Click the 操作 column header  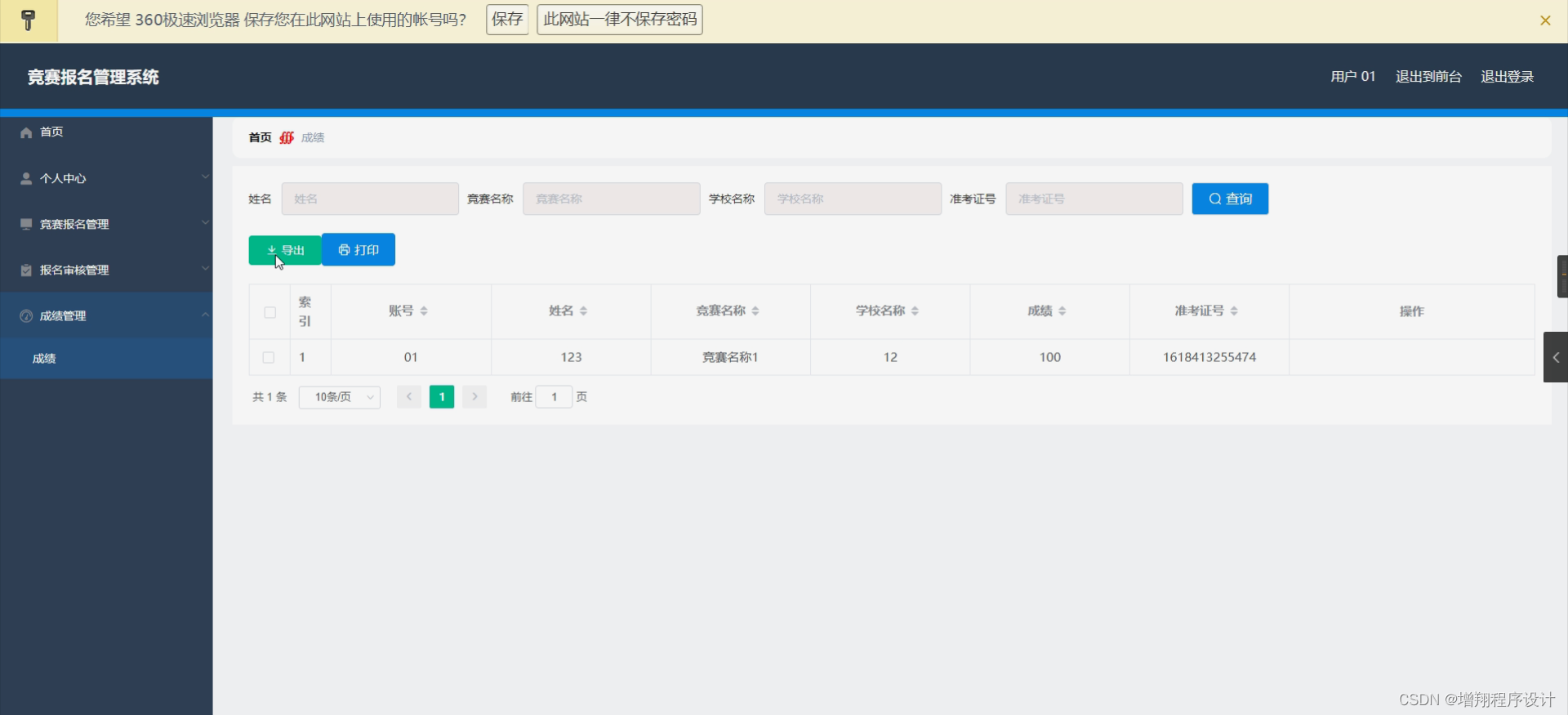pos(1411,311)
